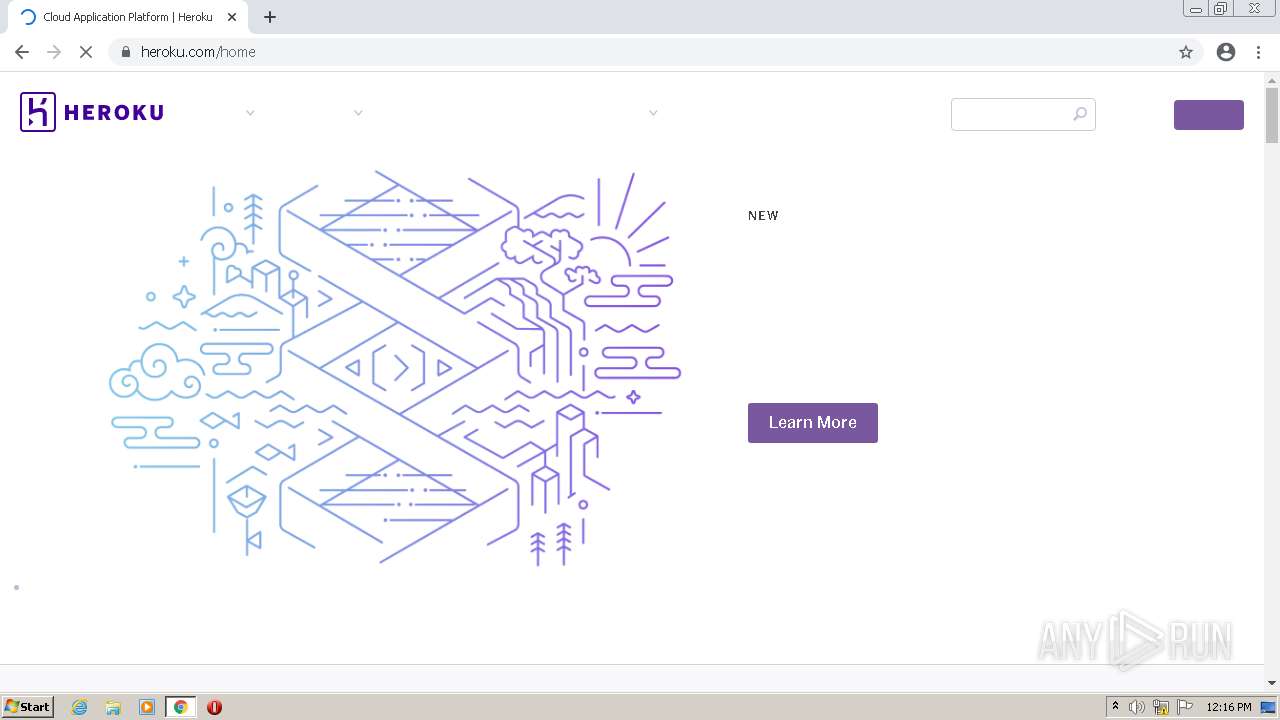The image size is (1280, 720).
Task: Click the NEW label text
Action: coord(763,216)
